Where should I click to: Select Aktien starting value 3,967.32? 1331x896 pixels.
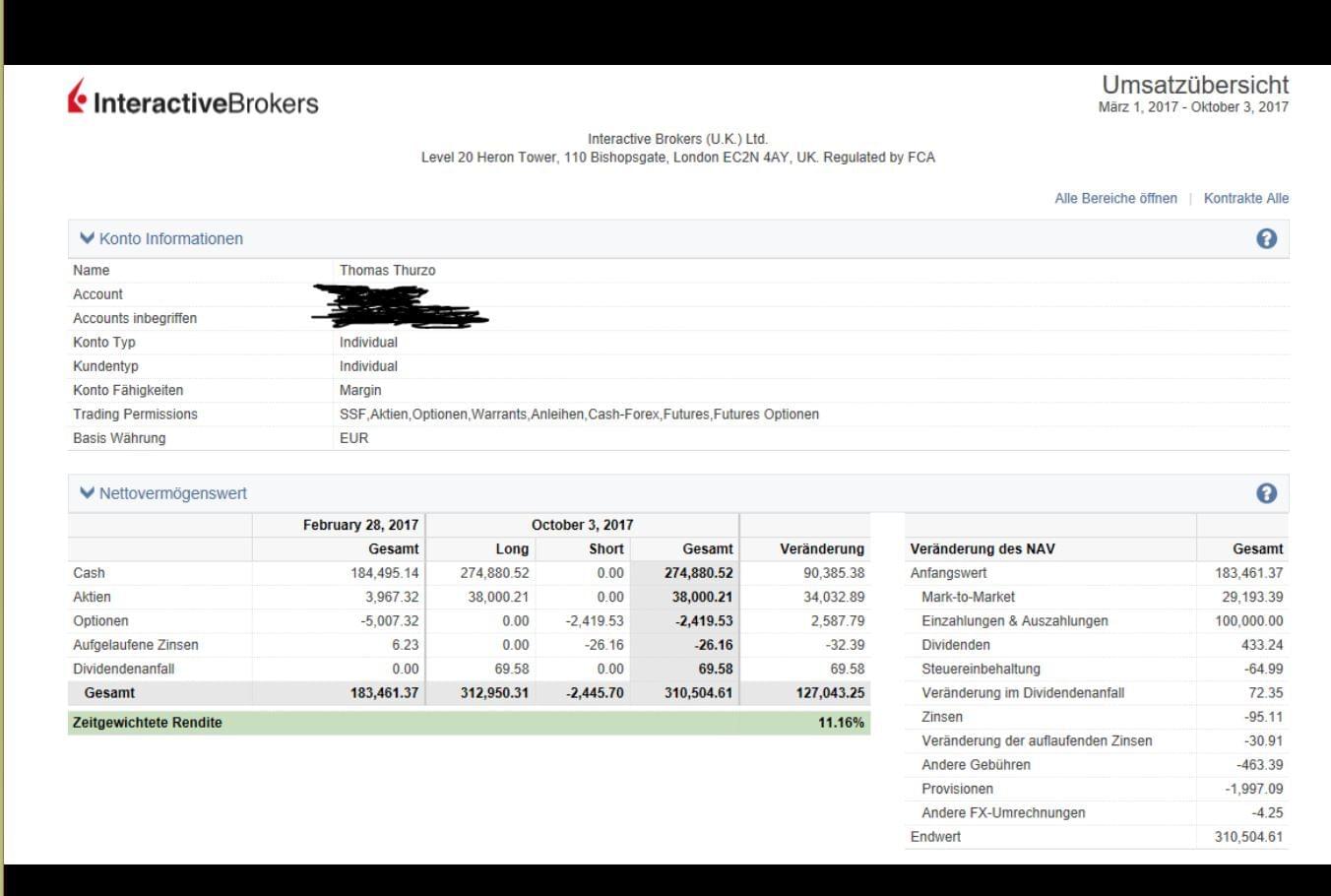[392, 597]
